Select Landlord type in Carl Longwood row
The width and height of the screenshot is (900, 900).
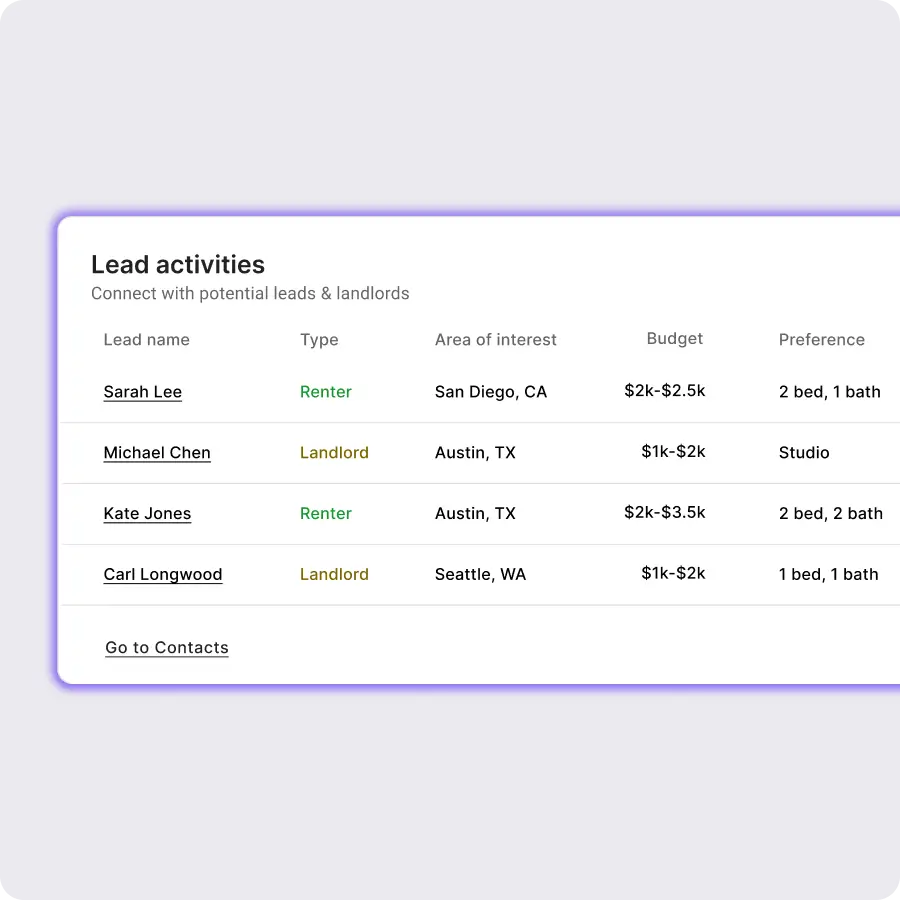(334, 575)
